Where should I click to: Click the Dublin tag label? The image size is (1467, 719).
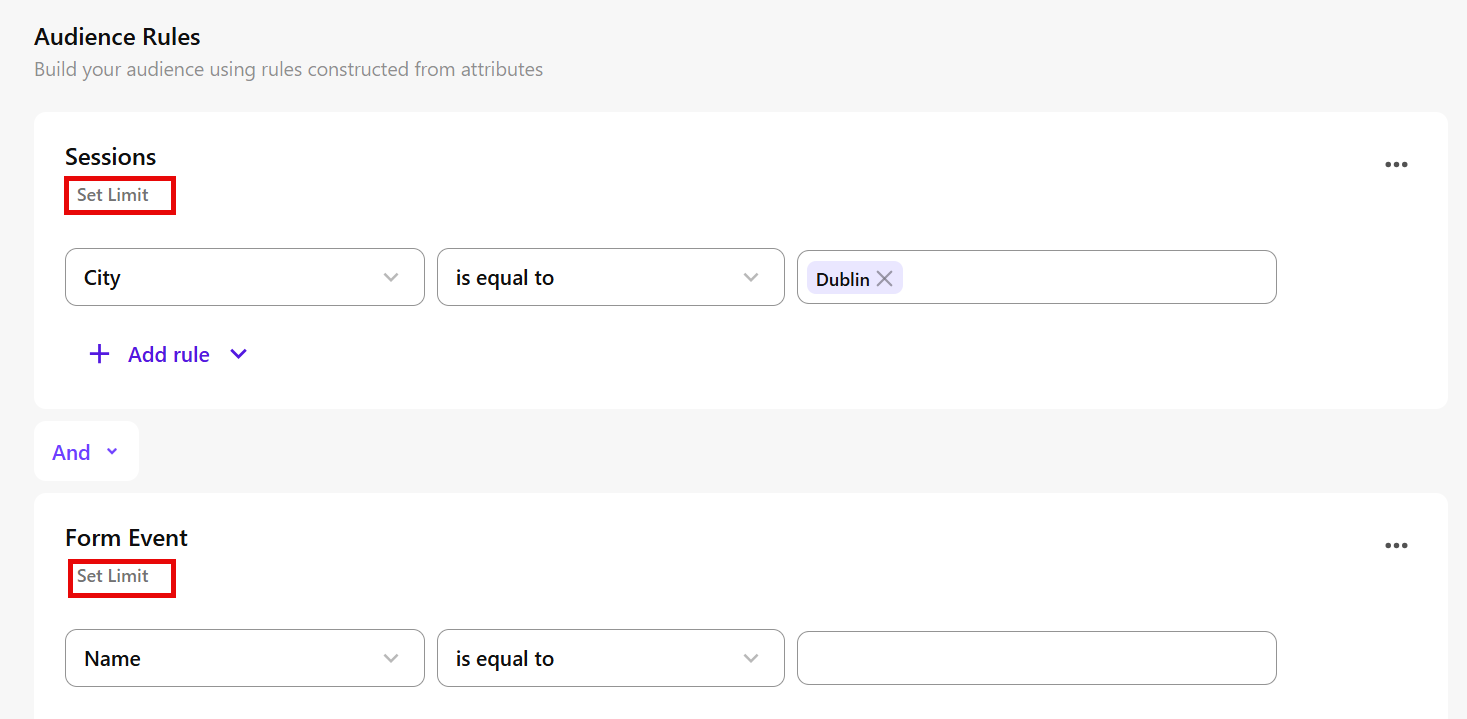pos(843,279)
